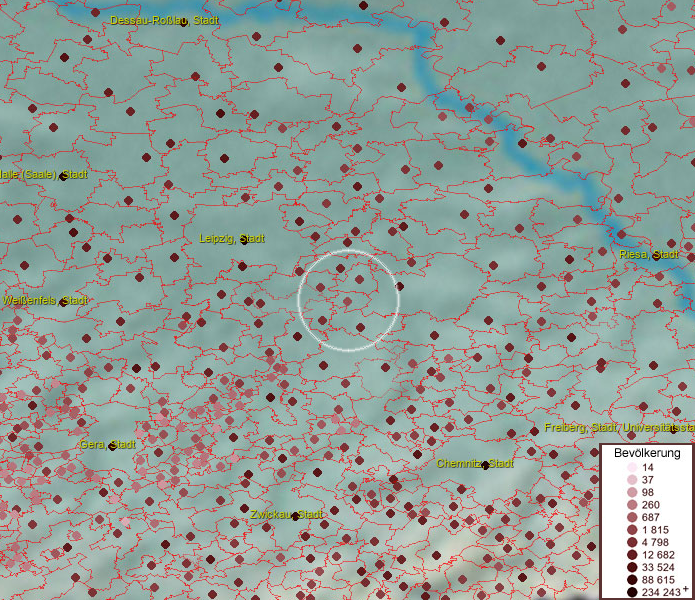The image size is (695, 600).
Task: Select the black city marker at Leipzig
Action: click(244, 241)
